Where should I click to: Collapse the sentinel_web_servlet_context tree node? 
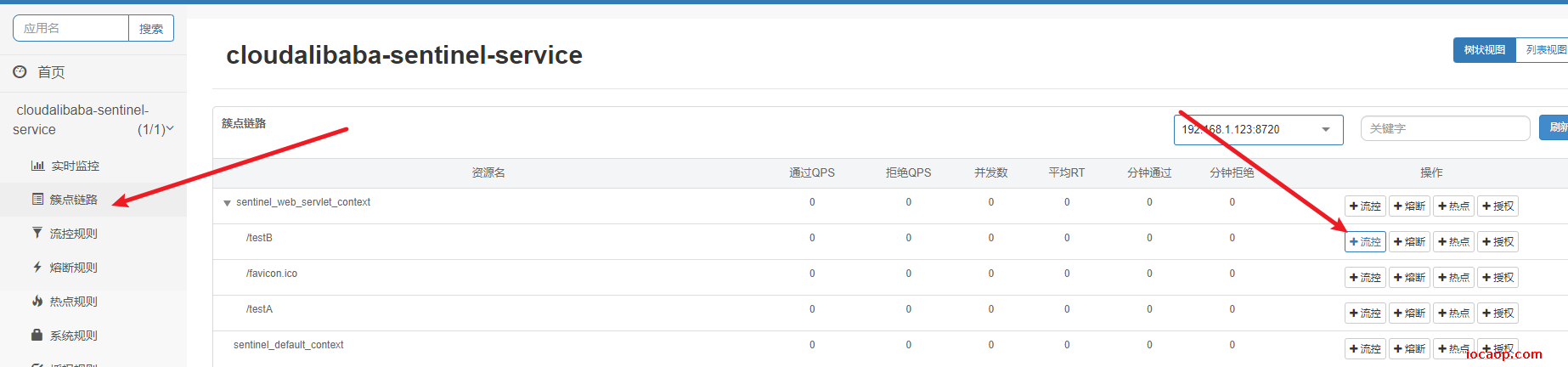(227, 203)
